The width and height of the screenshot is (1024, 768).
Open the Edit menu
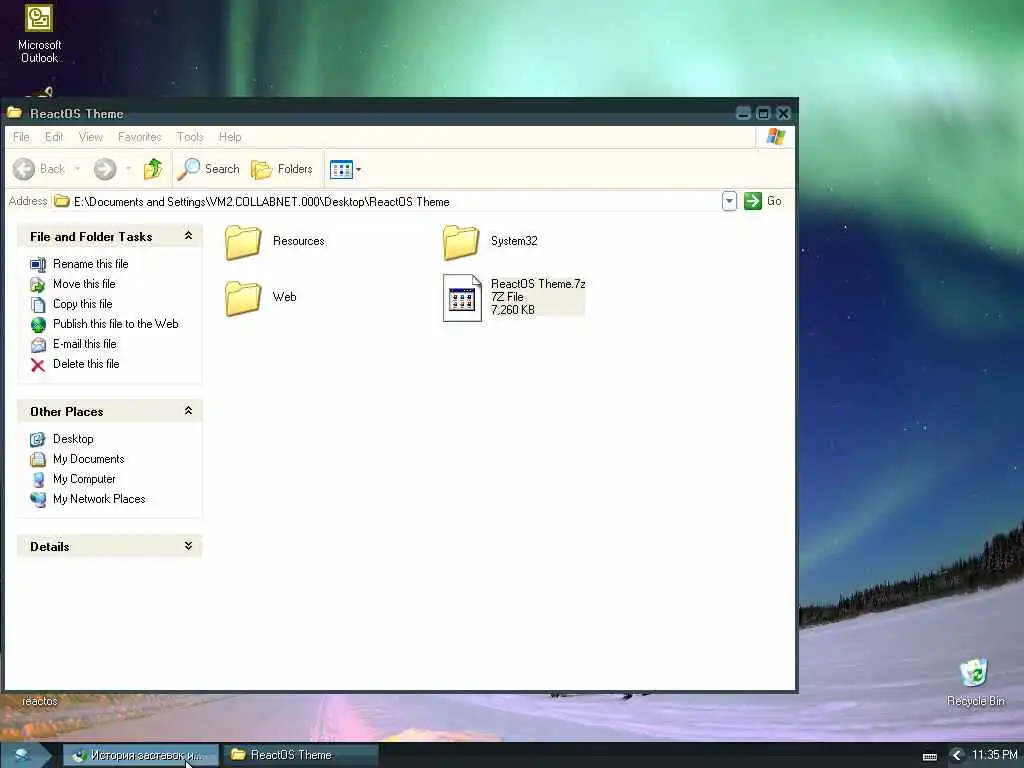54,136
